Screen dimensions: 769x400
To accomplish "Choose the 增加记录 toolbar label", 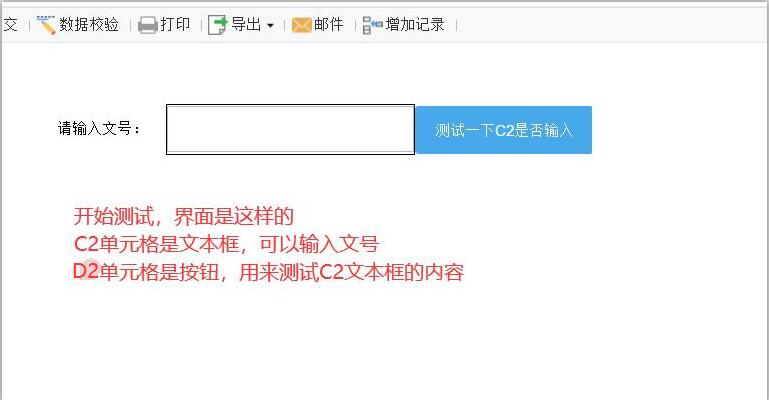I will tap(415, 24).
